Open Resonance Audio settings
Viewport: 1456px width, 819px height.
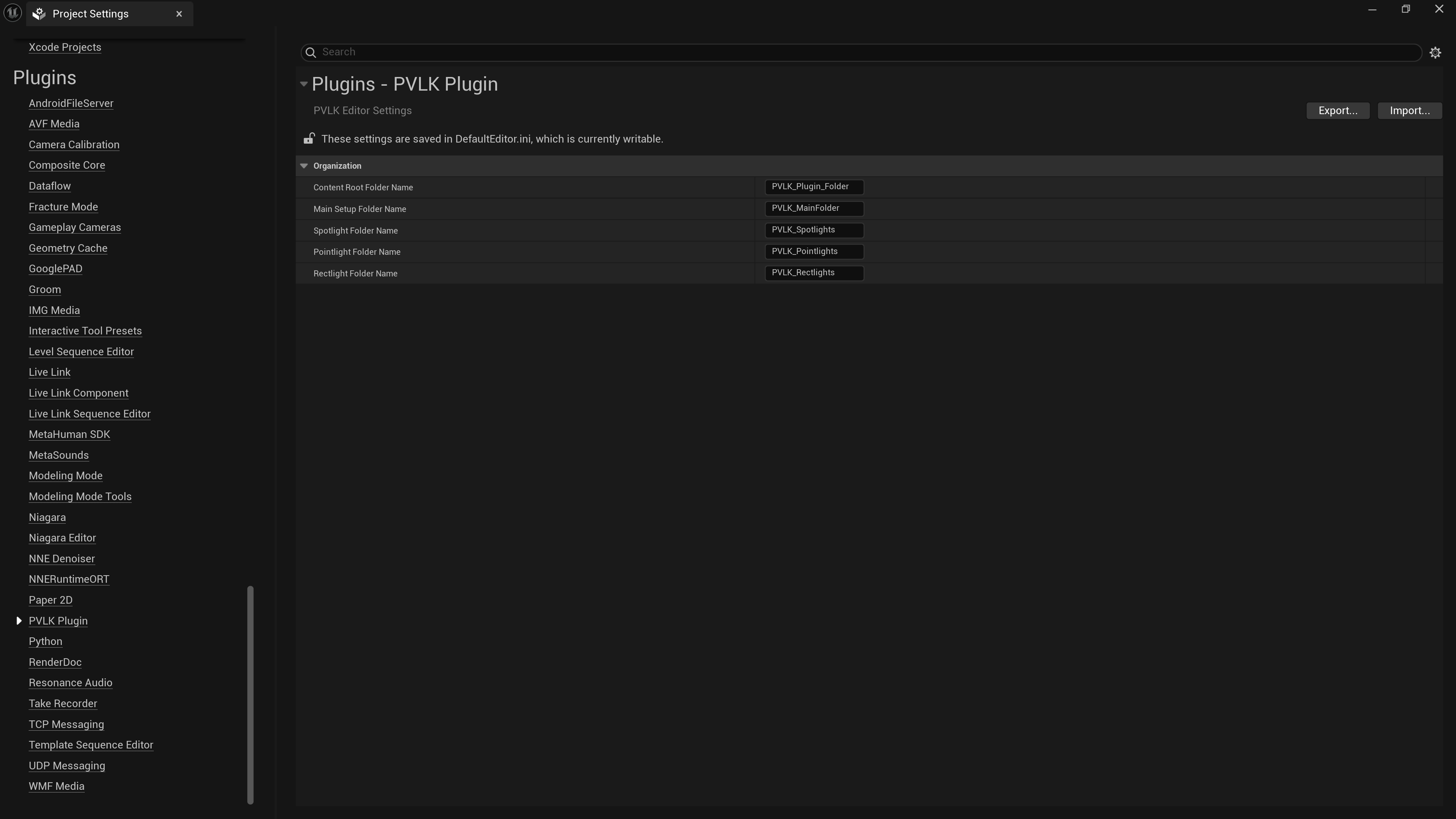(71, 683)
